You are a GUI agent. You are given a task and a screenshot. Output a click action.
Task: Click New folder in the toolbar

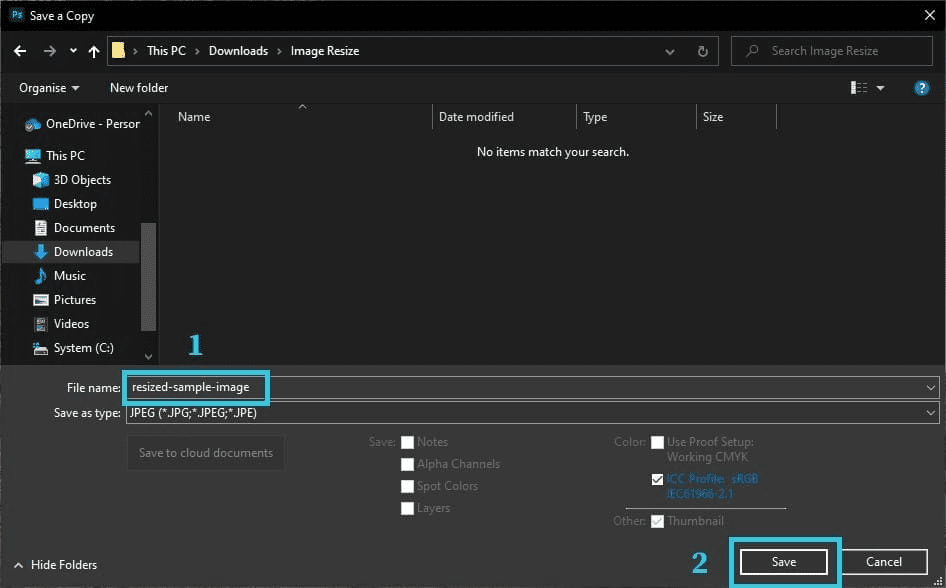139,88
